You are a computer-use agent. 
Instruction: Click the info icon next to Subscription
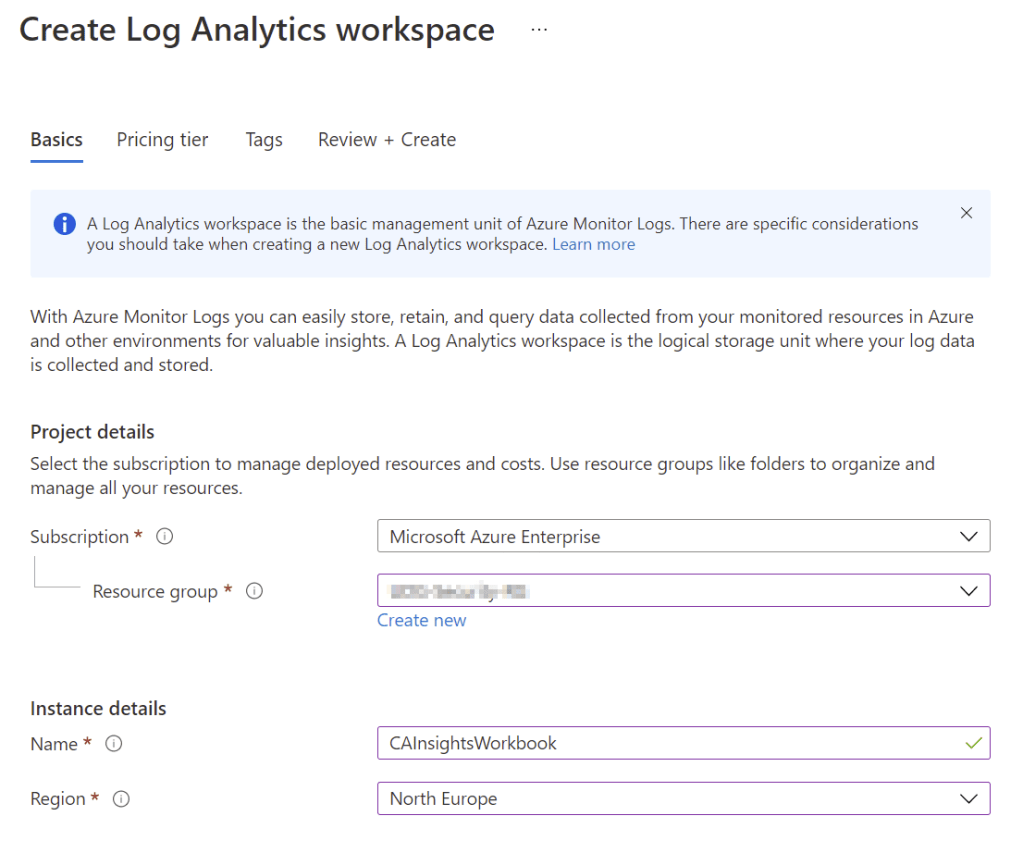pyautogui.click(x=166, y=537)
